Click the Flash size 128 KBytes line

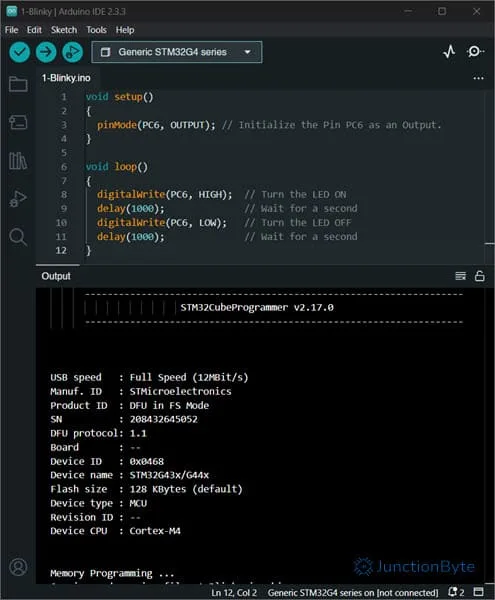(x=147, y=489)
